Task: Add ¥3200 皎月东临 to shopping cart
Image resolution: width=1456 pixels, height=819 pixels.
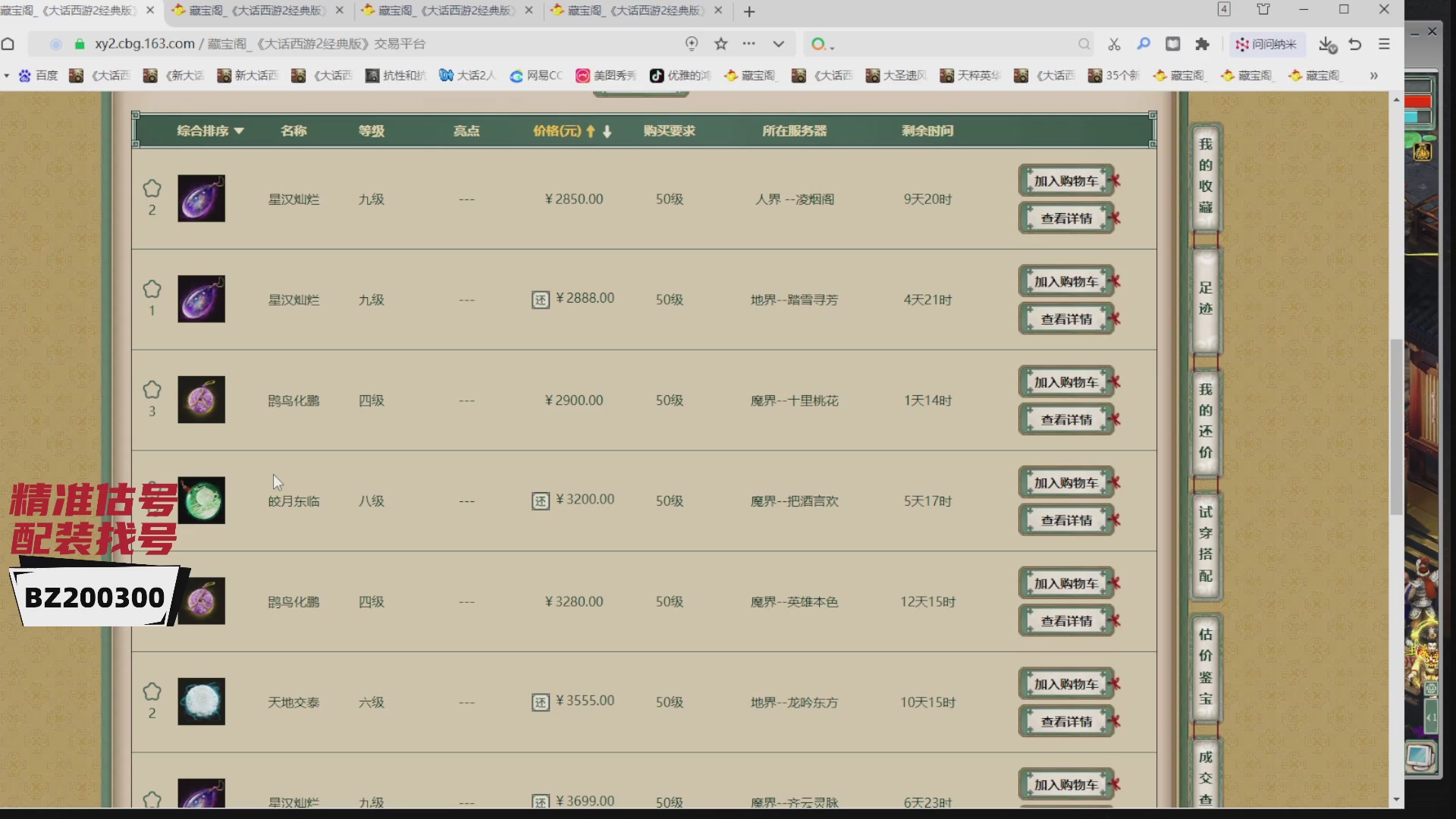Action: pyautogui.click(x=1065, y=483)
